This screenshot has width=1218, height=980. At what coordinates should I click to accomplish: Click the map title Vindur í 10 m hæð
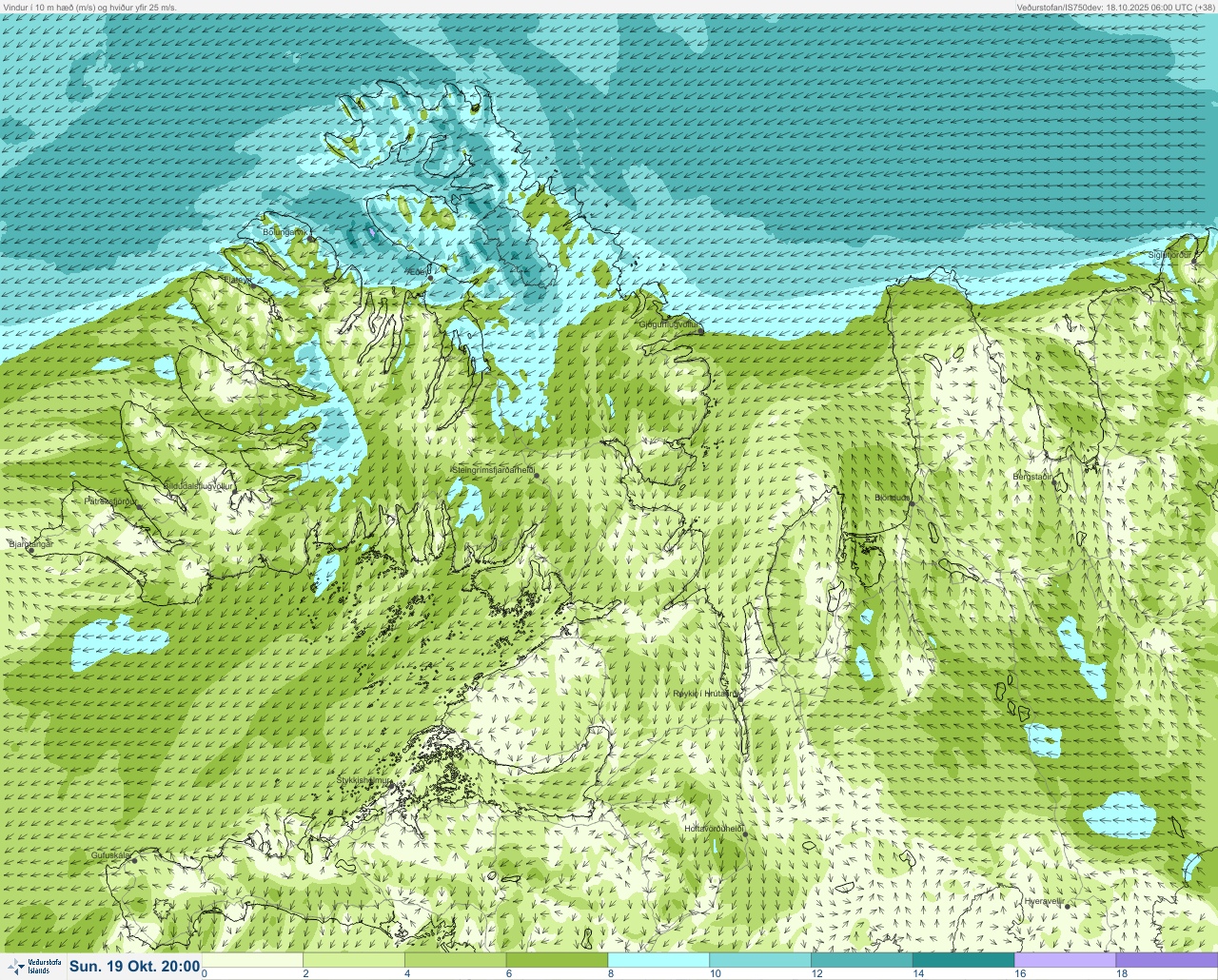click(x=90, y=7)
